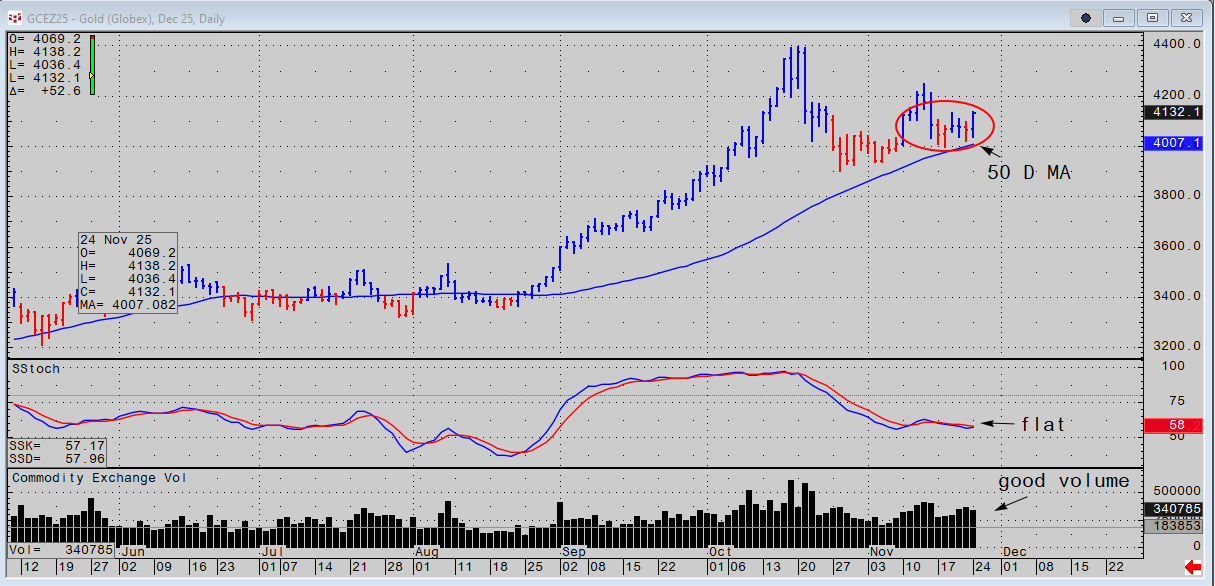Click the 'Dec' month label on the time axis
1215x586 pixels.
coord(1014,551)
